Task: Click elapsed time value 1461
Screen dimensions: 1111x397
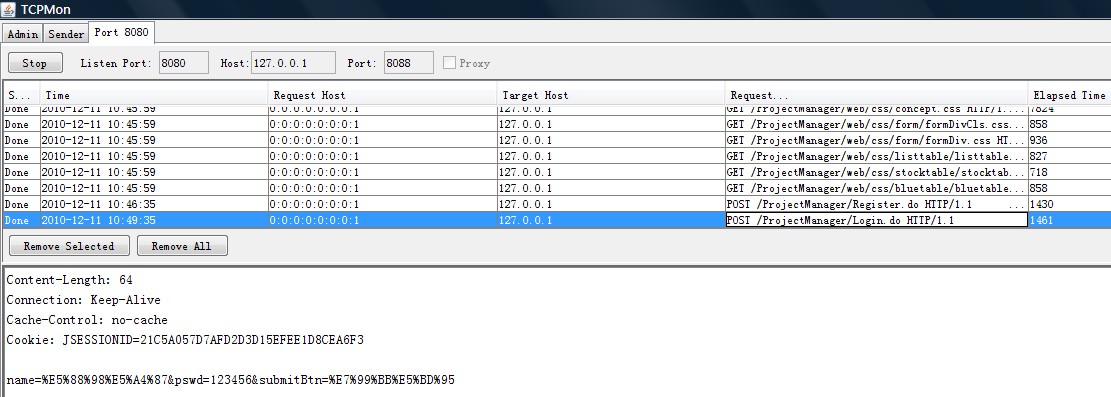Action: [1042, 220]
